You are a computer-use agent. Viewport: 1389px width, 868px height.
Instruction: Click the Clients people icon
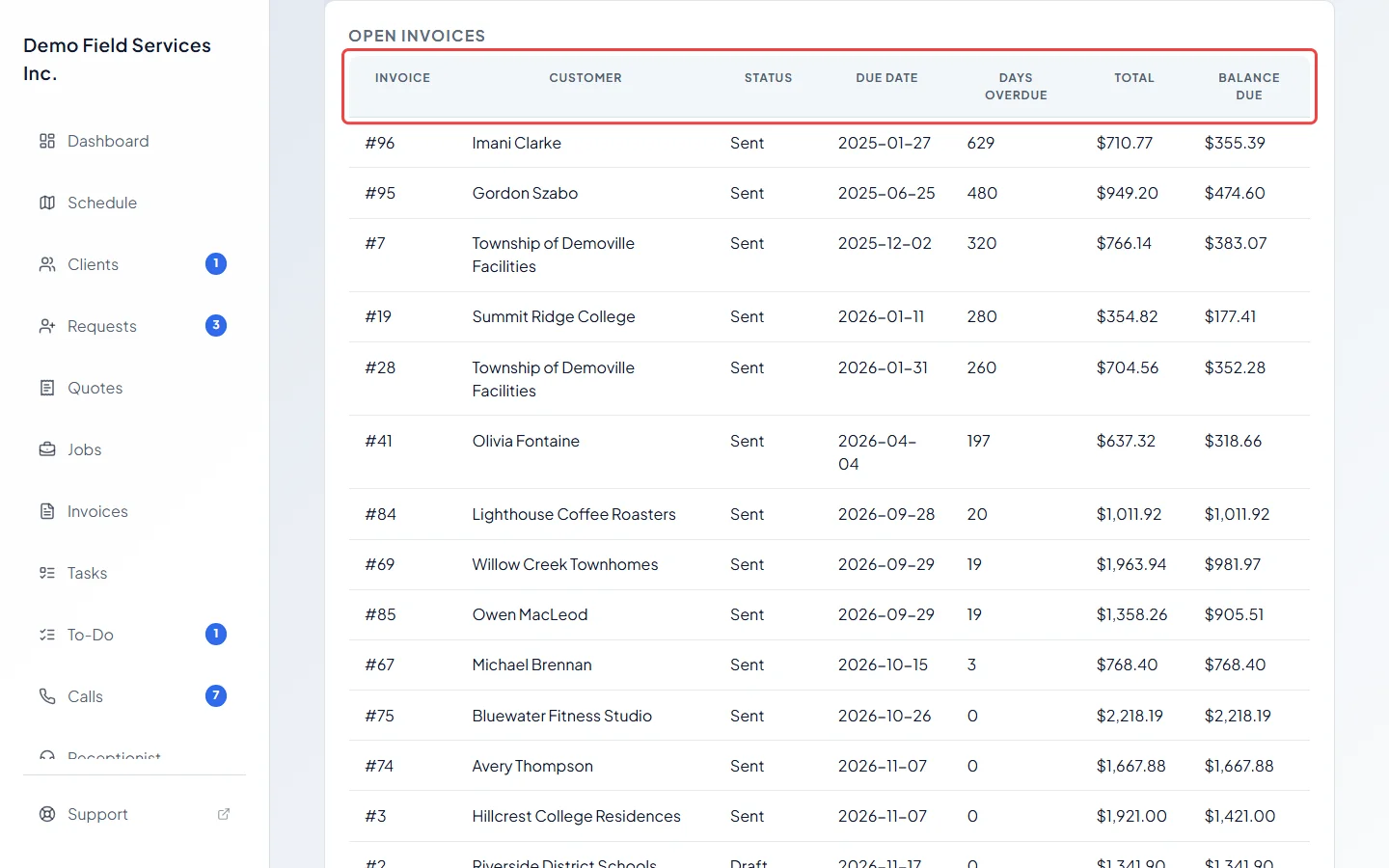pyautogui.click(x=47, y=264)
